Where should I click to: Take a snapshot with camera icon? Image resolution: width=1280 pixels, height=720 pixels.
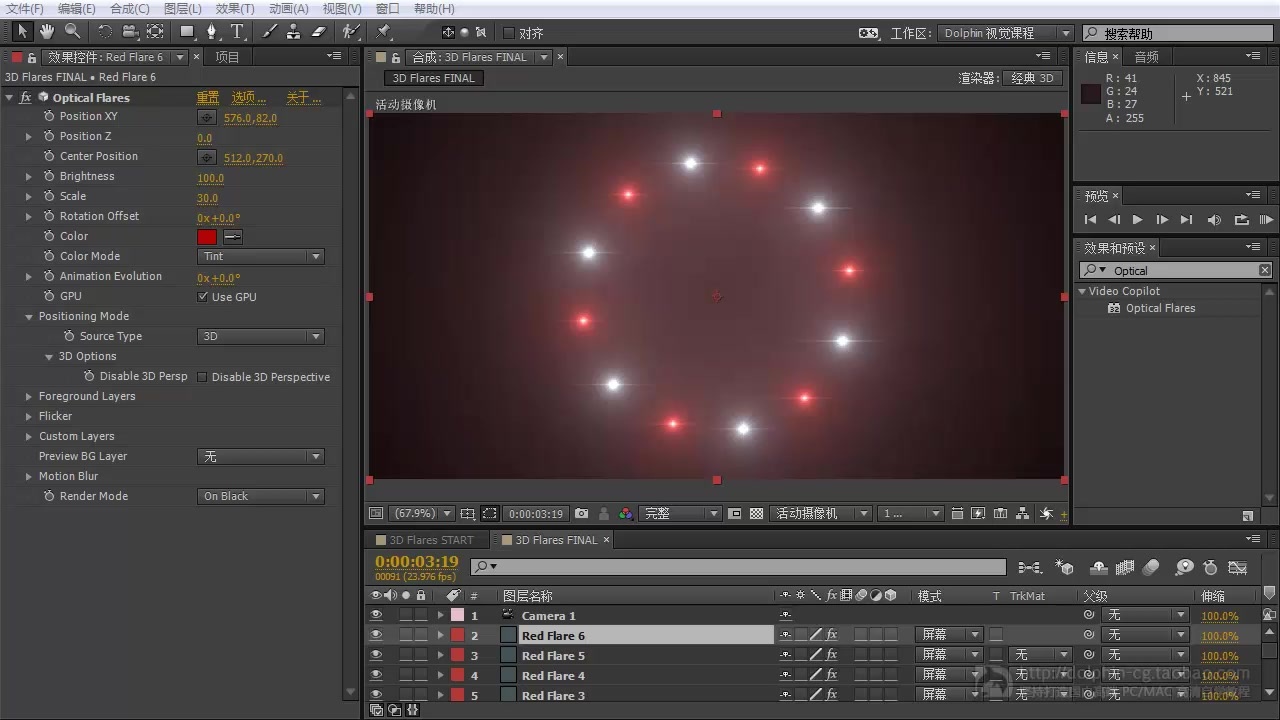click(x=582, y=513)
